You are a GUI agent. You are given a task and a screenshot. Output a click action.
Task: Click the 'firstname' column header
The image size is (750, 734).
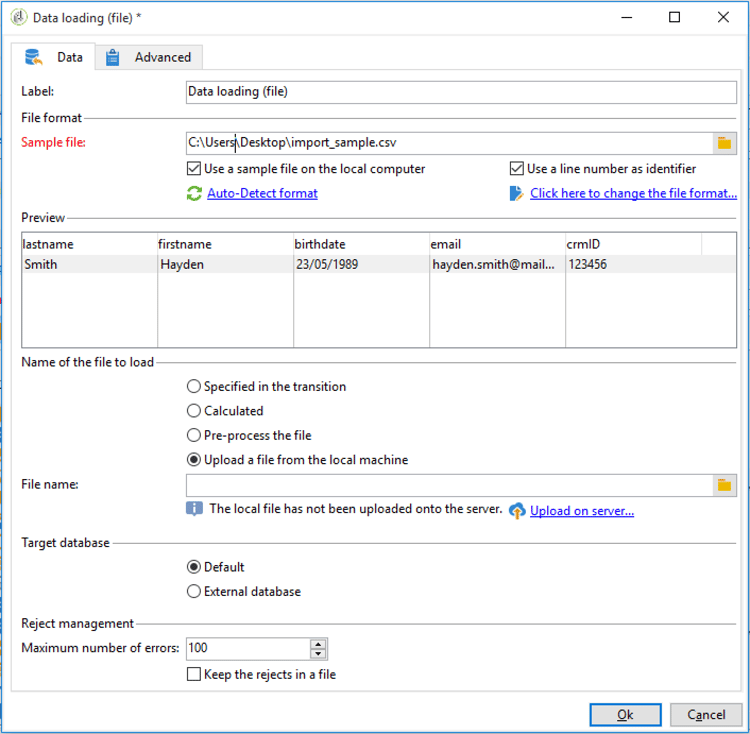click(225, 244)
